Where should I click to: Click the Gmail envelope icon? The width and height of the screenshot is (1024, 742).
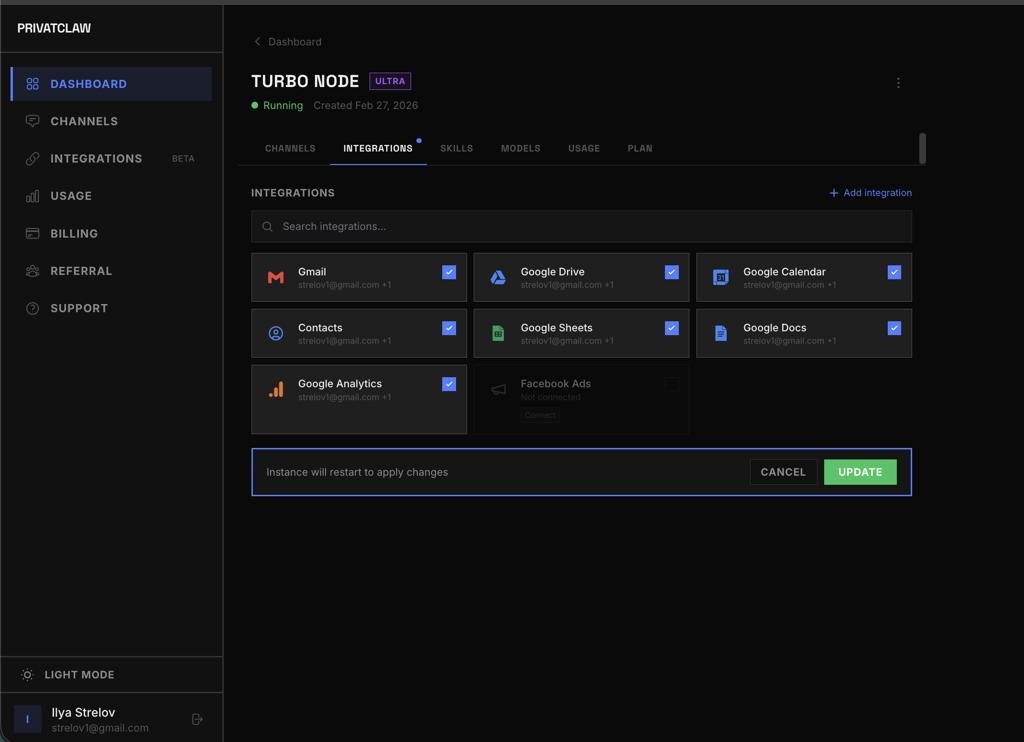click(x=276, y=277)
